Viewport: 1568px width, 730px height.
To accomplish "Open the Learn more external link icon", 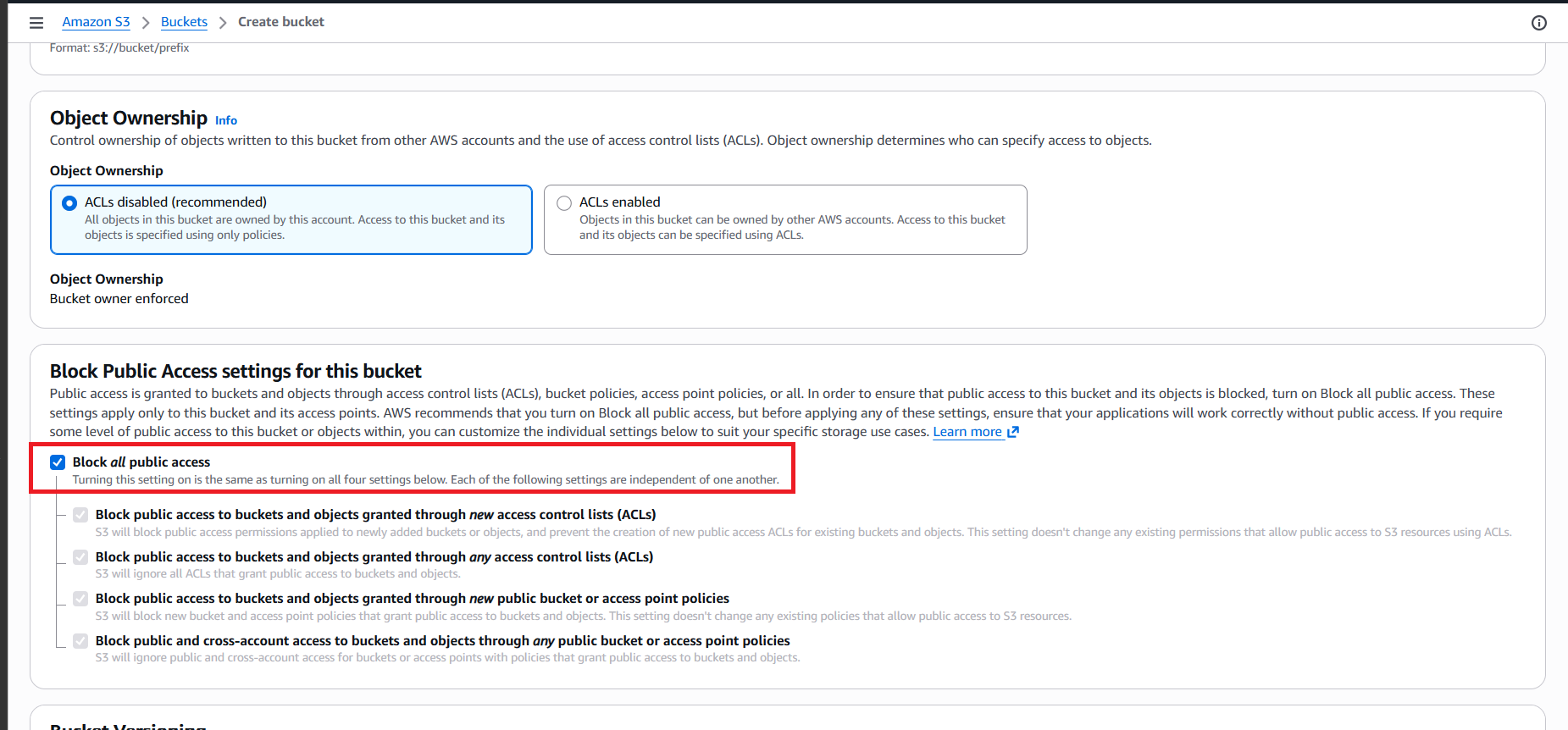I will pos(1013,432).
